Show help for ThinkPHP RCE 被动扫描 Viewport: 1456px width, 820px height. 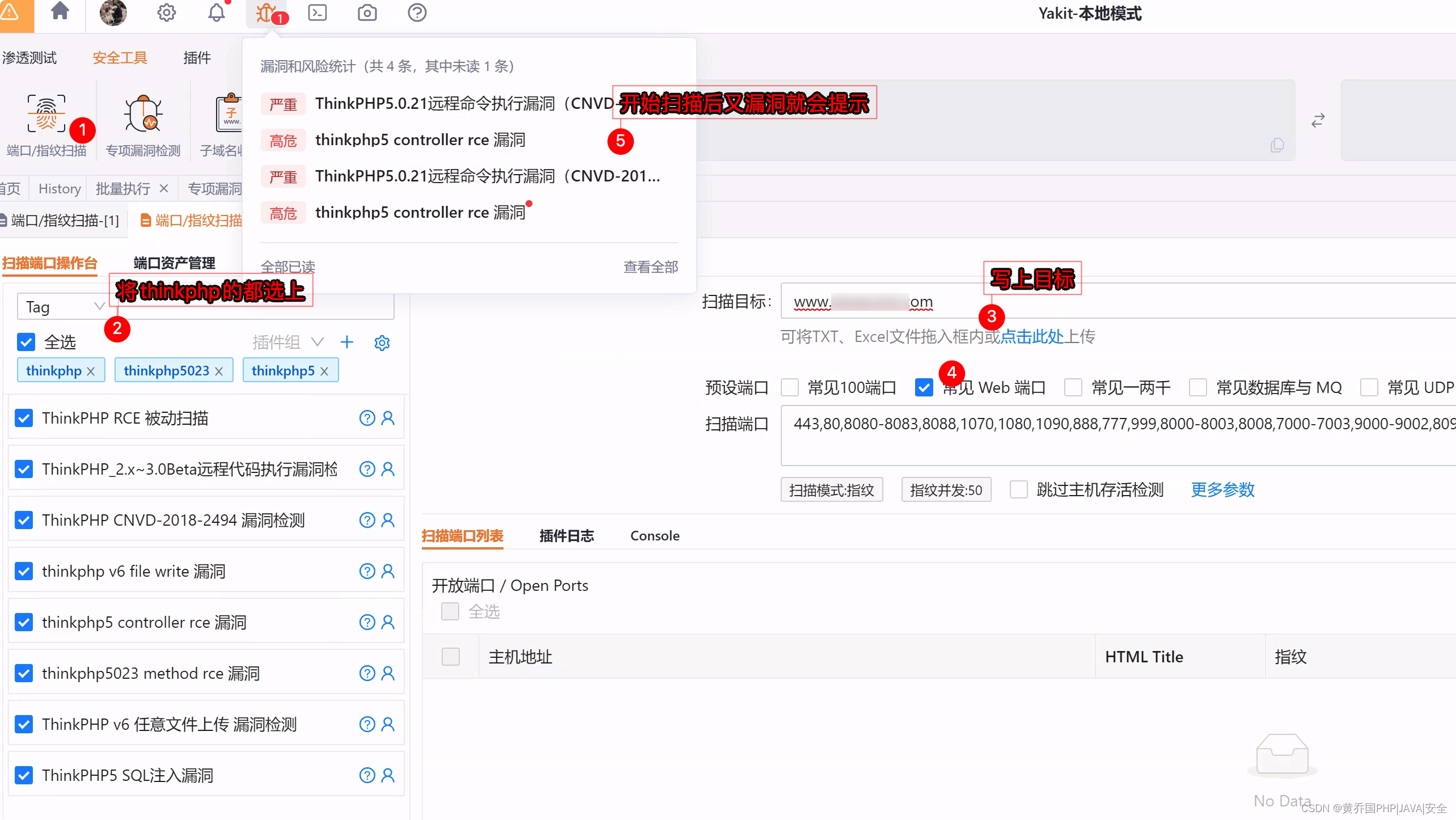coord(367,418)
